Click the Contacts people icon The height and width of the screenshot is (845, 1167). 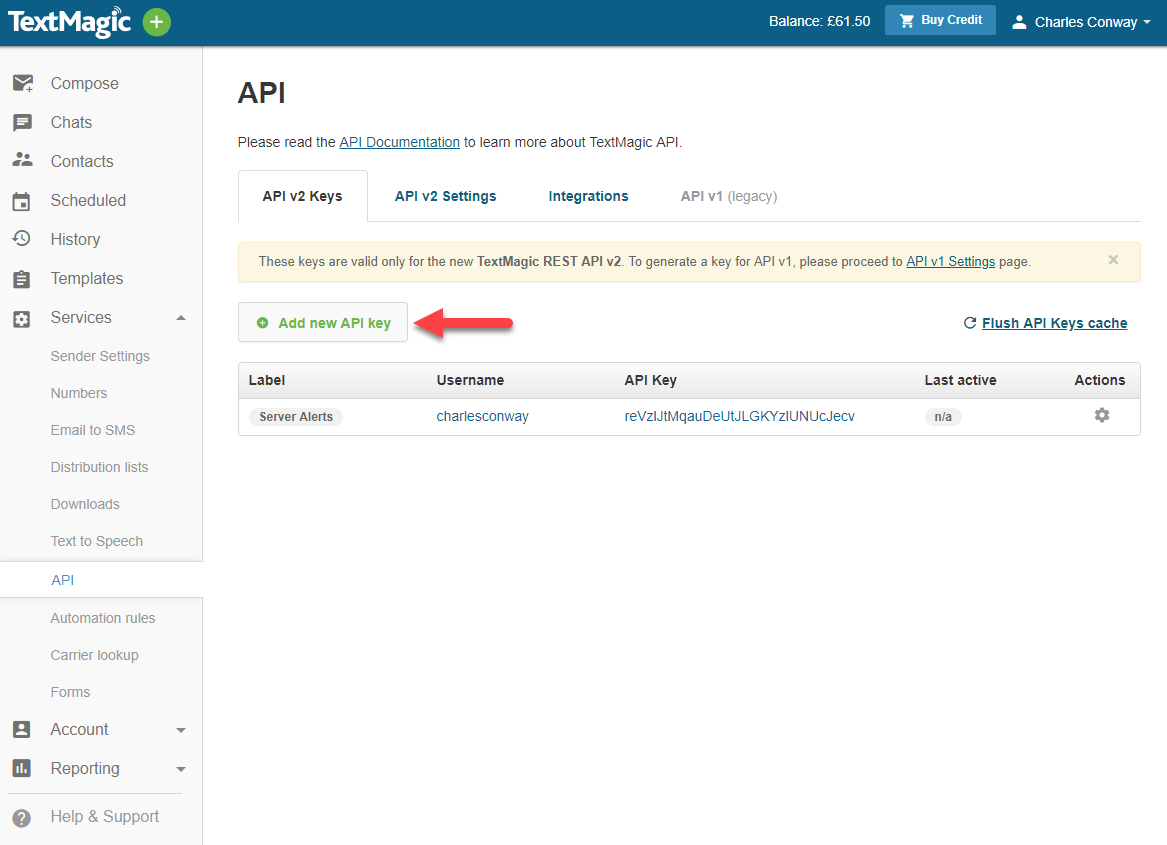coord(22,161)
